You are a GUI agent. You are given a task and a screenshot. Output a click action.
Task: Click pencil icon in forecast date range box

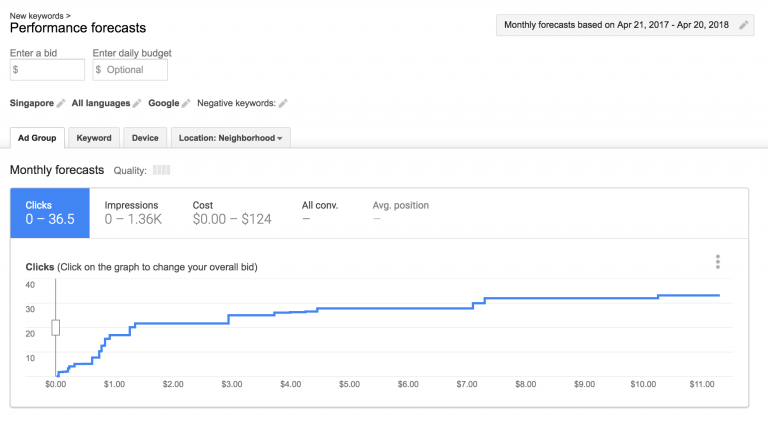tap(743, 25)
